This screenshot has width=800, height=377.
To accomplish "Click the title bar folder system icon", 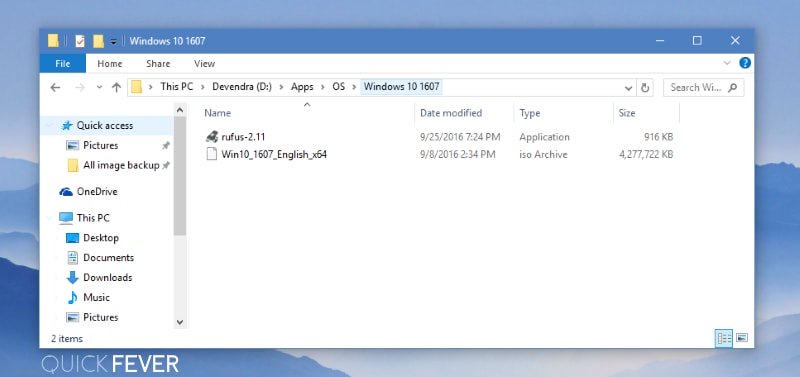I will tap(53, 41).
